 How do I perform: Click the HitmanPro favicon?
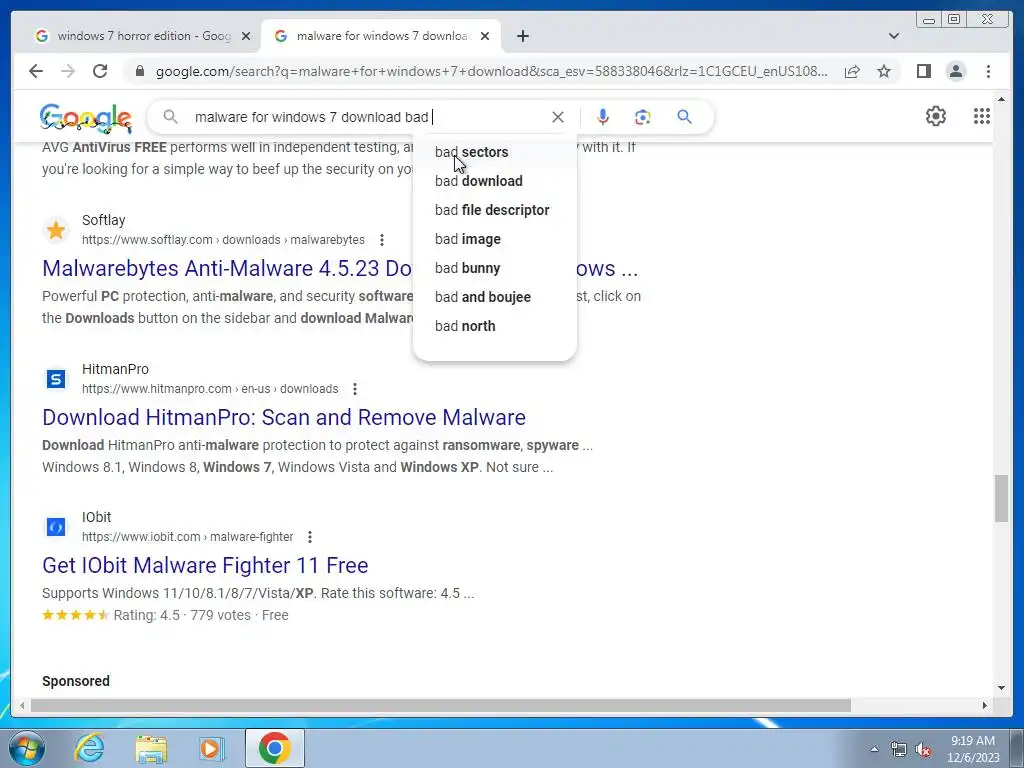(56, 379)
